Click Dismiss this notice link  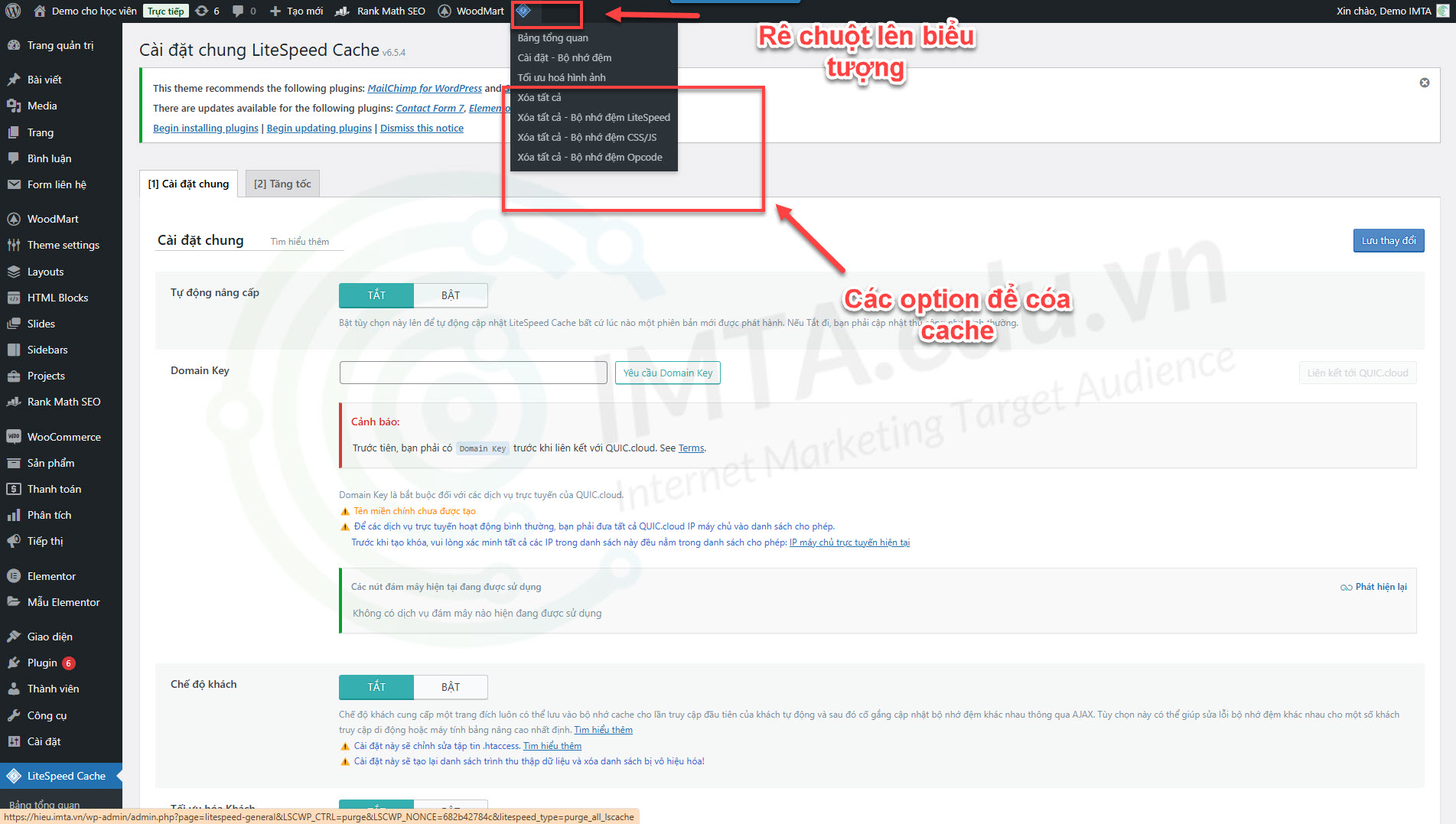click(x=422, y=128)
